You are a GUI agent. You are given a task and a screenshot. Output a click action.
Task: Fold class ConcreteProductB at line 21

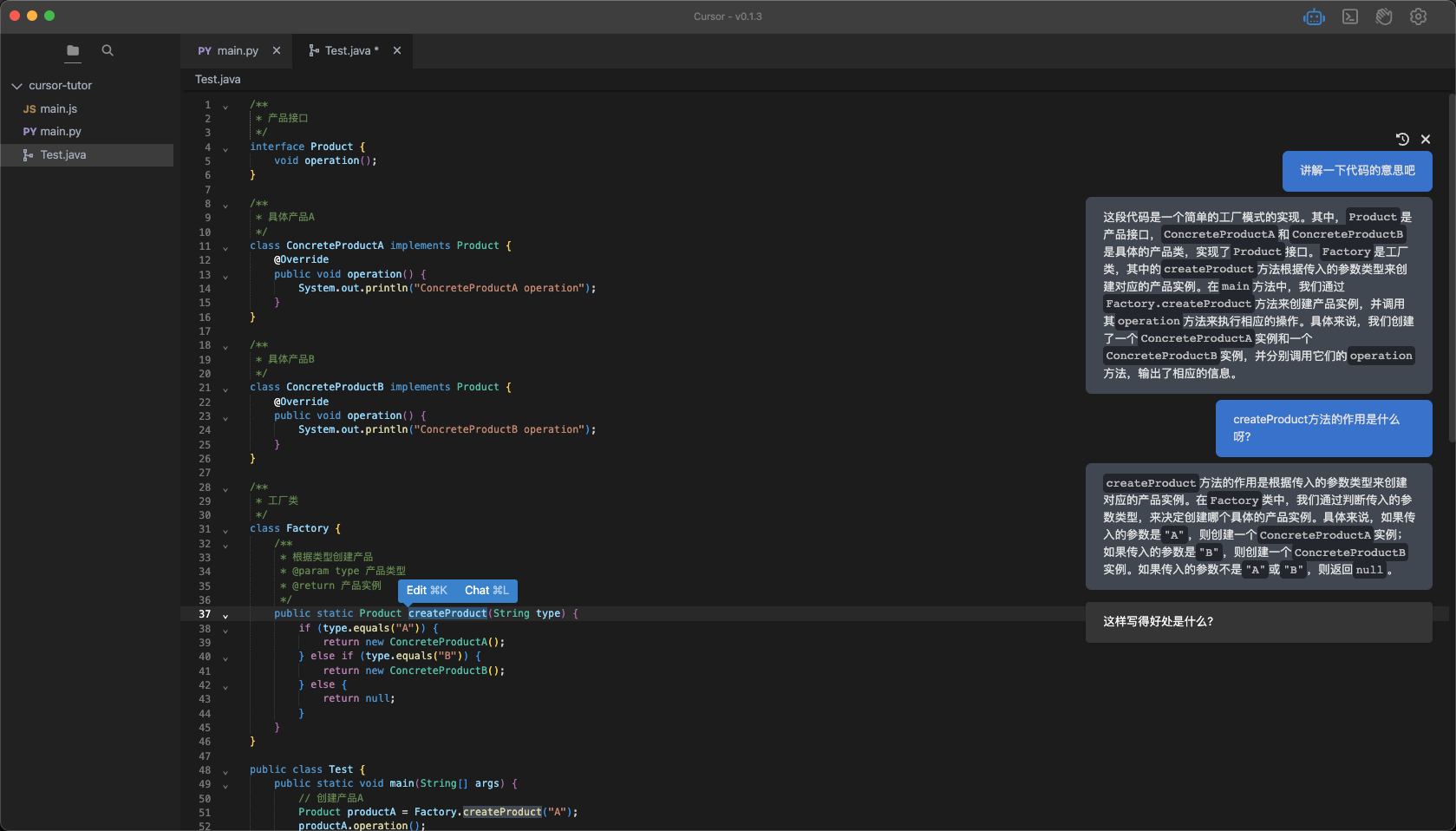tap(225, 390)
